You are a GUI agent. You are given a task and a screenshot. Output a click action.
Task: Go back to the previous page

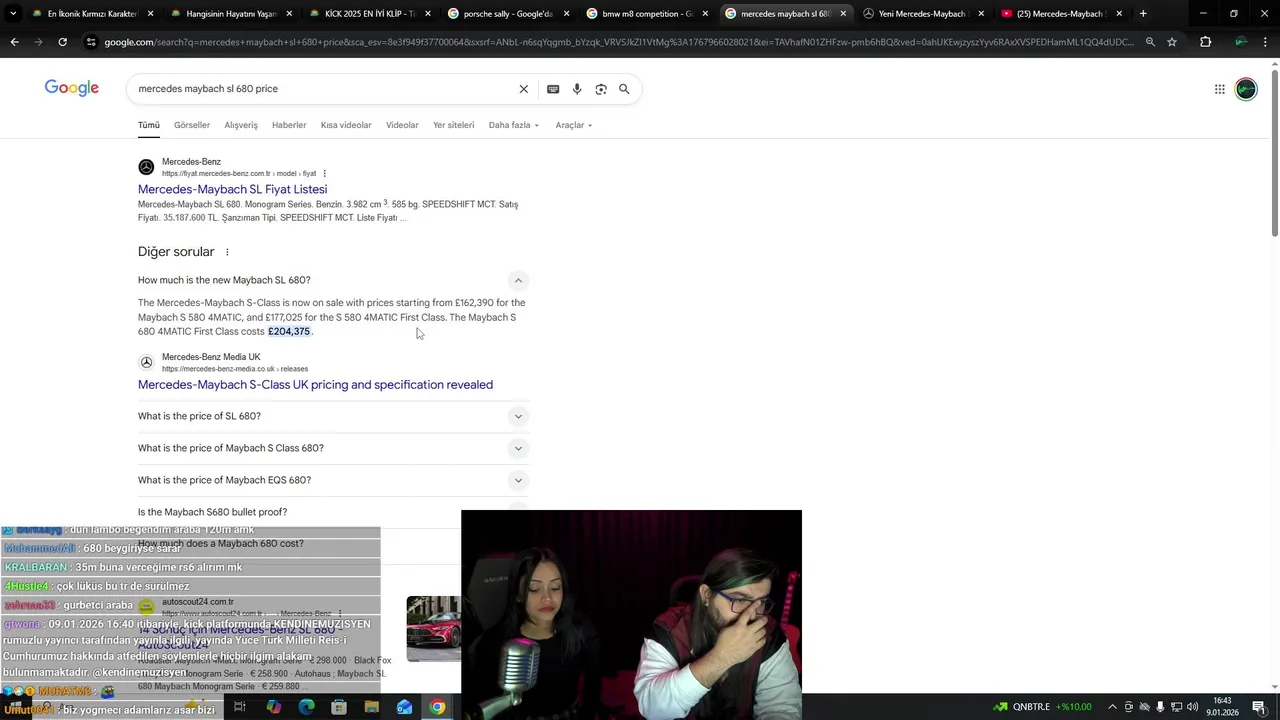click(14, 42)
